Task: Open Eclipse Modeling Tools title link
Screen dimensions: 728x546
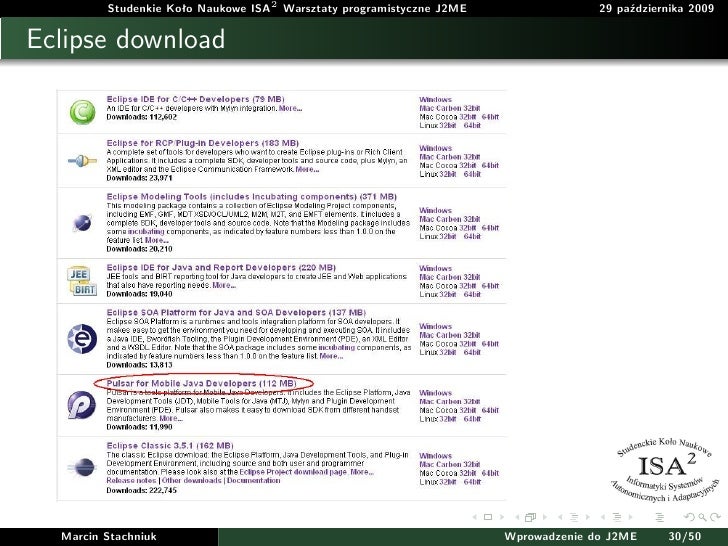Action: coord(252,196)
